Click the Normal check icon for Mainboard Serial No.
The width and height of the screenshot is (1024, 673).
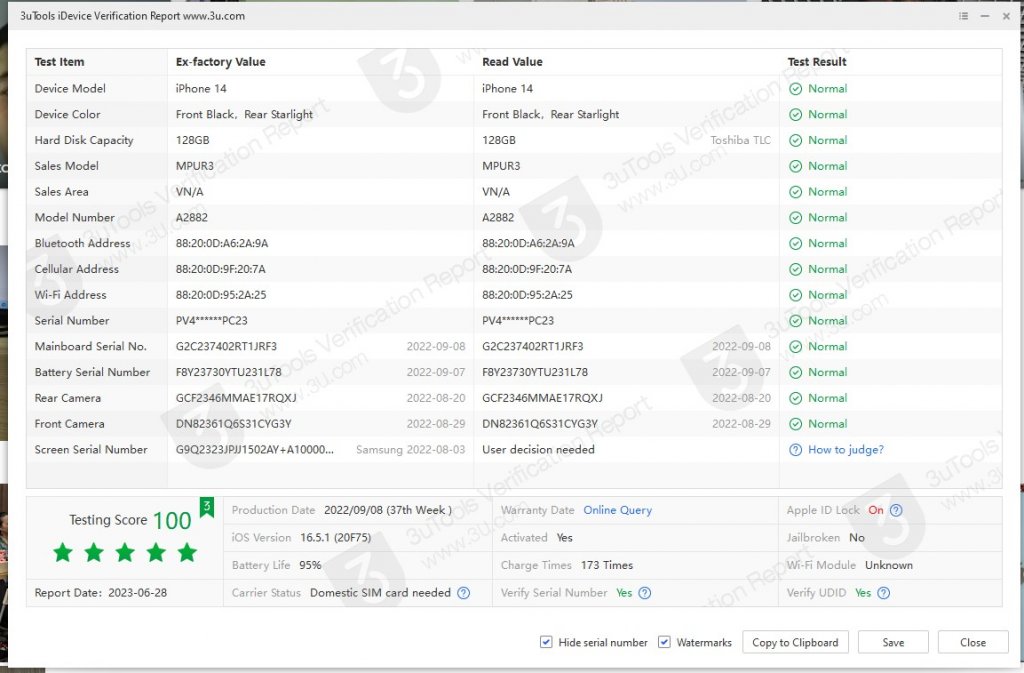click(x=795, y=347)
